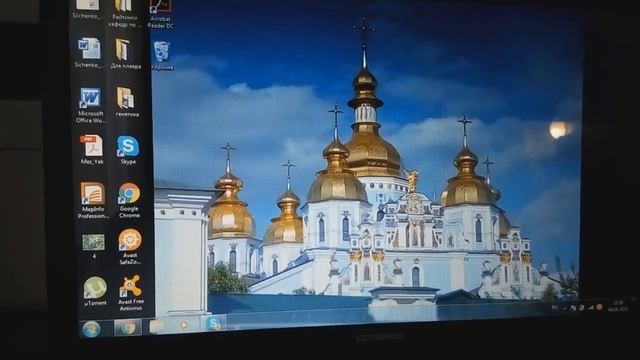Open the image file named 4

click(x=93, y=246)
